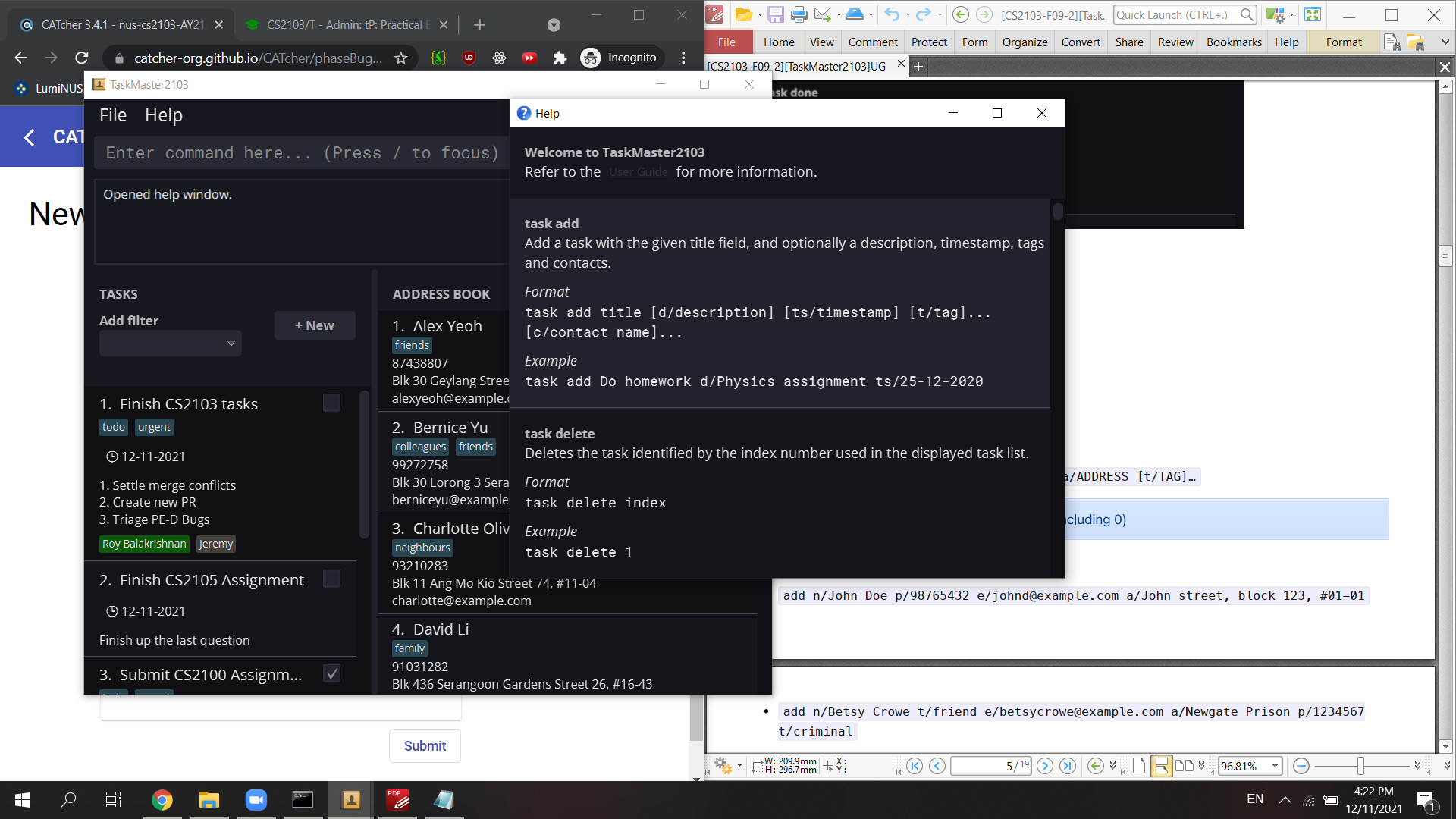Open the Add filter dropdown
The height and width of the screenshot is (819, 1456).
170,344
